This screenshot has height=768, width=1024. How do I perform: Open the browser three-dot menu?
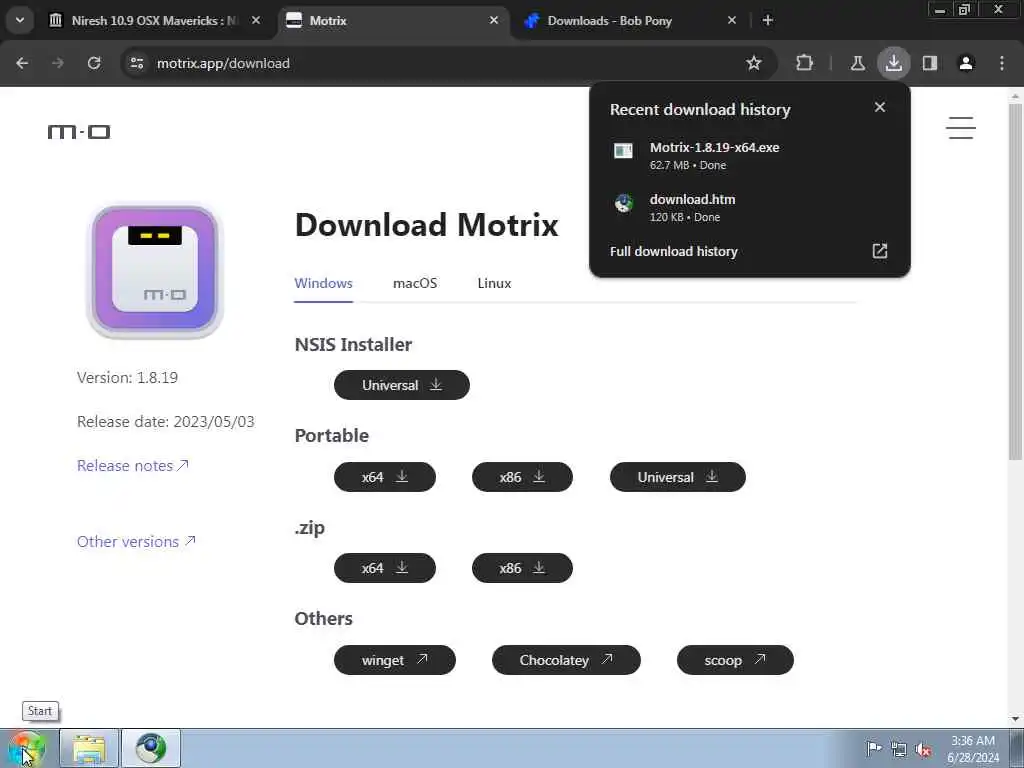click(1002, 63)
